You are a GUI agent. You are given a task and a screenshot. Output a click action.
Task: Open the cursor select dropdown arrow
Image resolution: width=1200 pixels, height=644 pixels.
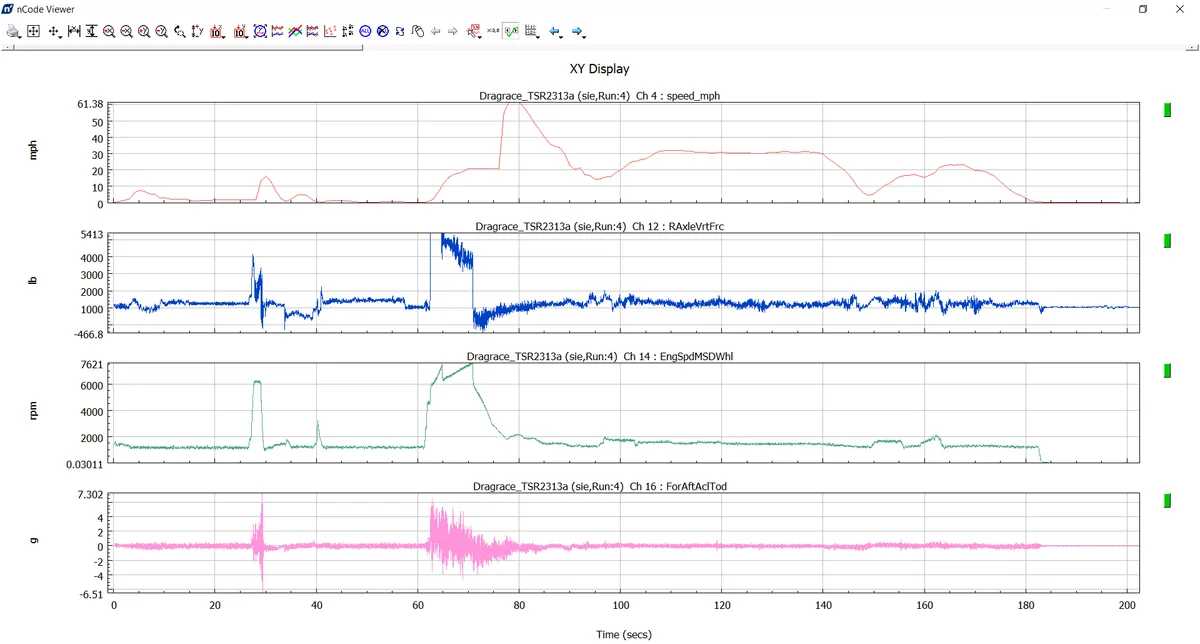[480, 37]
